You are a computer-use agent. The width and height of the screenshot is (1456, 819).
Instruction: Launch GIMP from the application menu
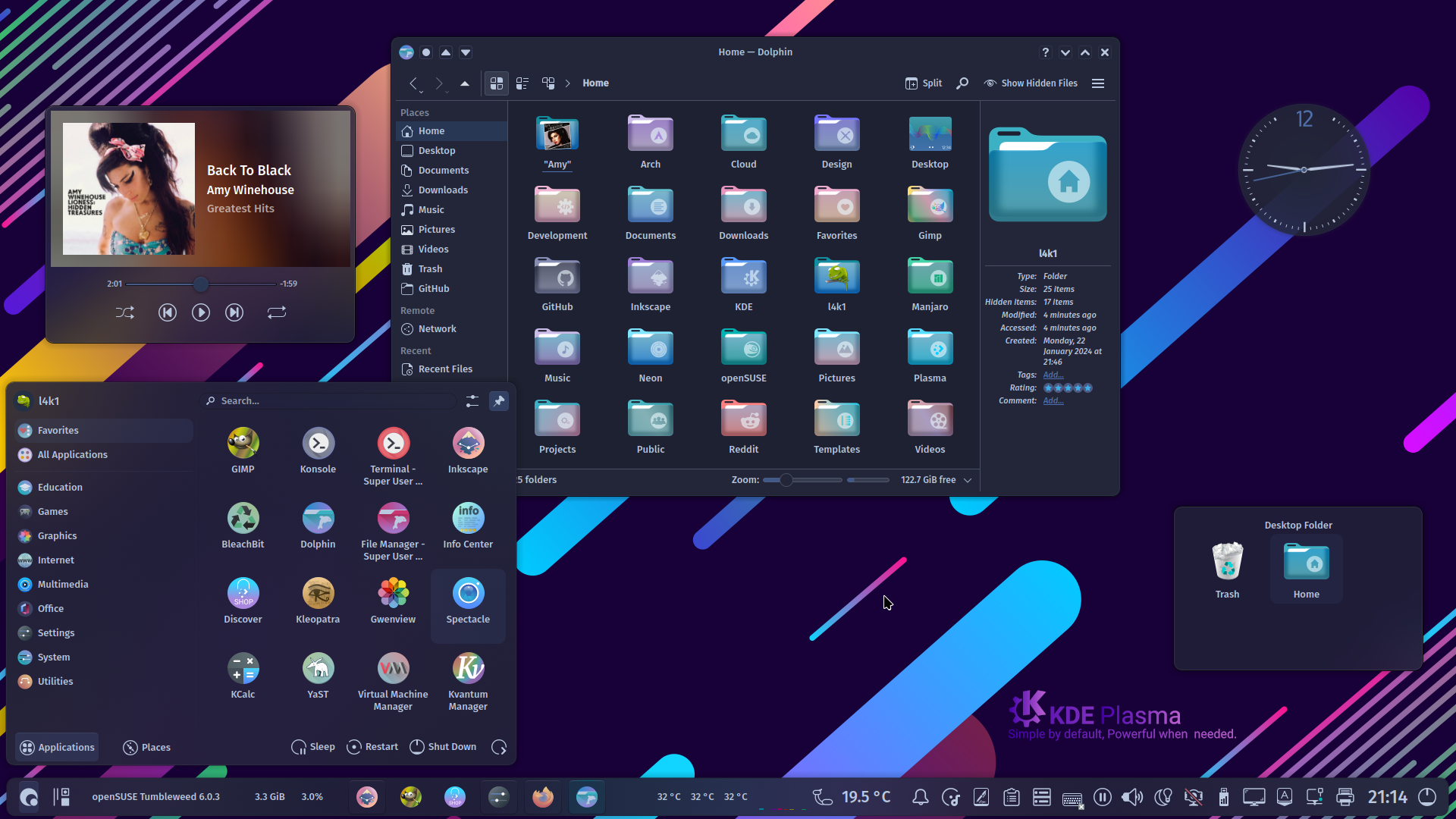click(x=243, y=450)
